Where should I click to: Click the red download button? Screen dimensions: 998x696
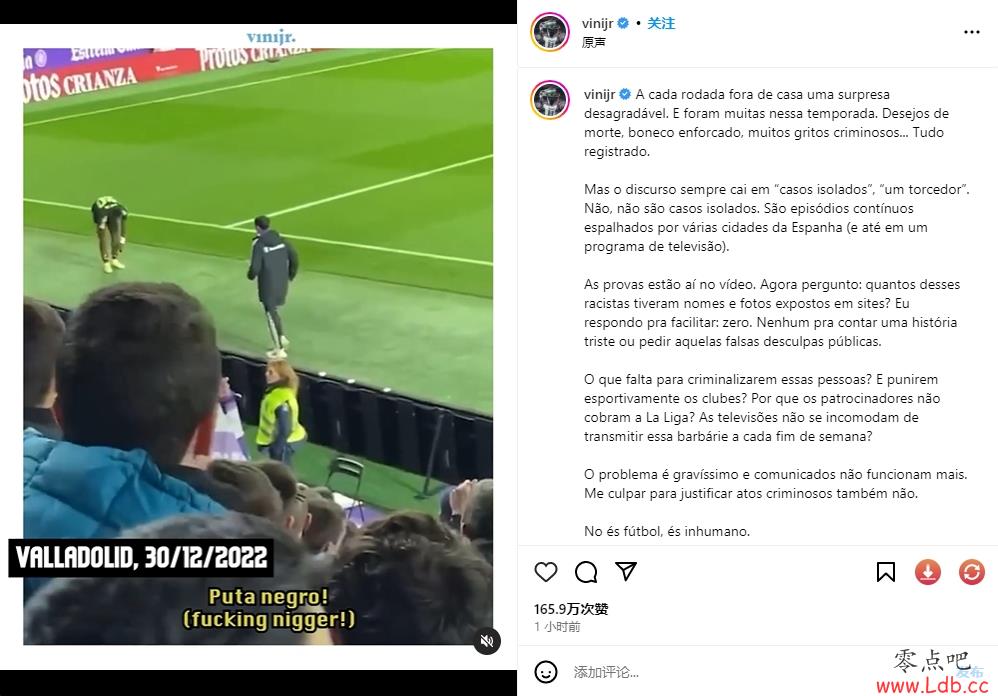[927, 572]
